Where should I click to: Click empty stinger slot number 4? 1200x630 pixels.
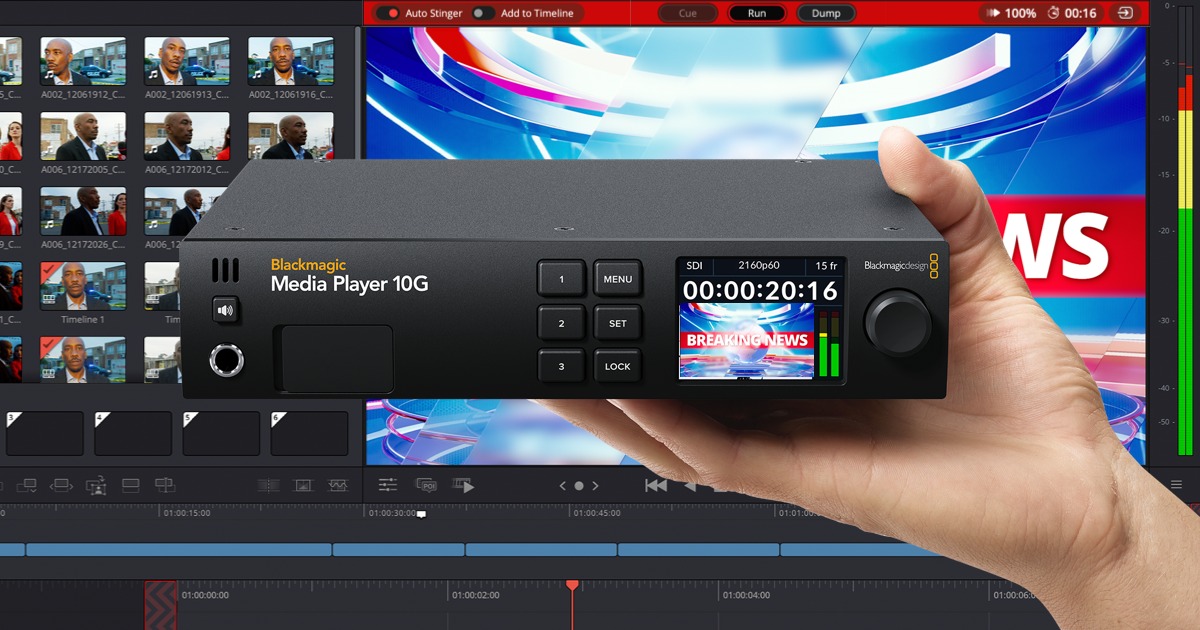(x=133, y=433)
